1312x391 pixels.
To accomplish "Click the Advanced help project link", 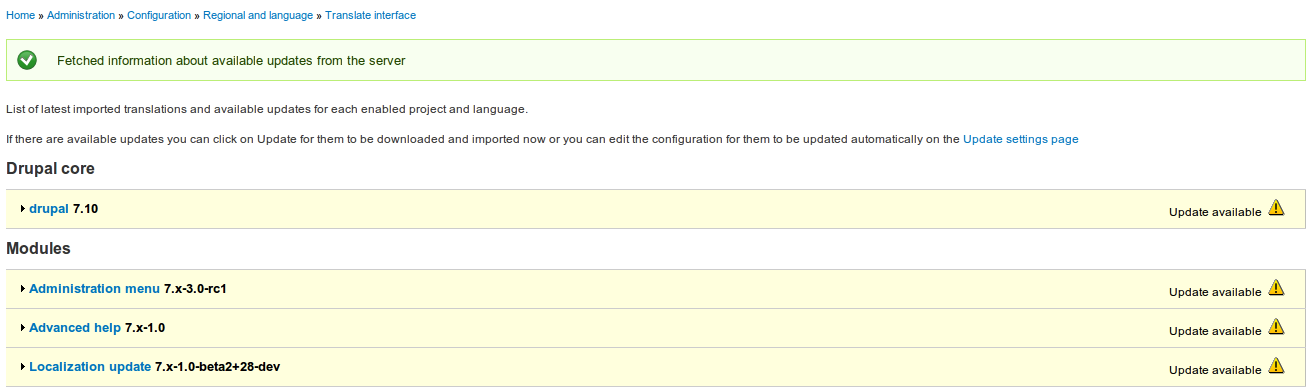I will tap(75, 328).
